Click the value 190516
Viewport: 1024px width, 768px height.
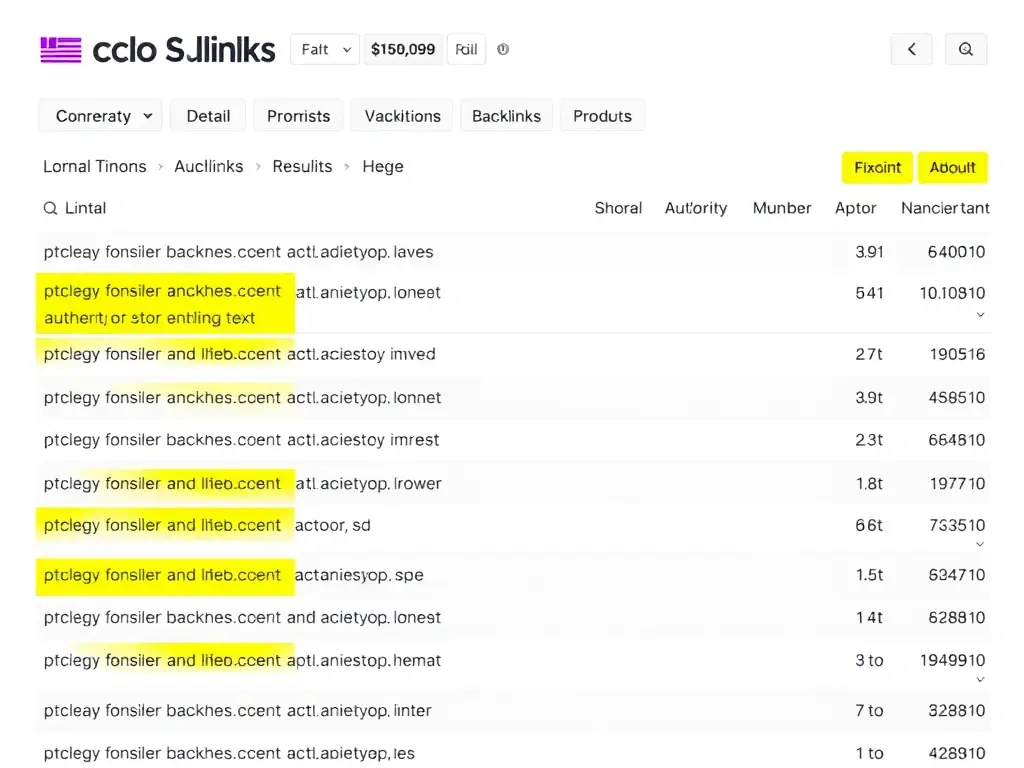(957, 354)
